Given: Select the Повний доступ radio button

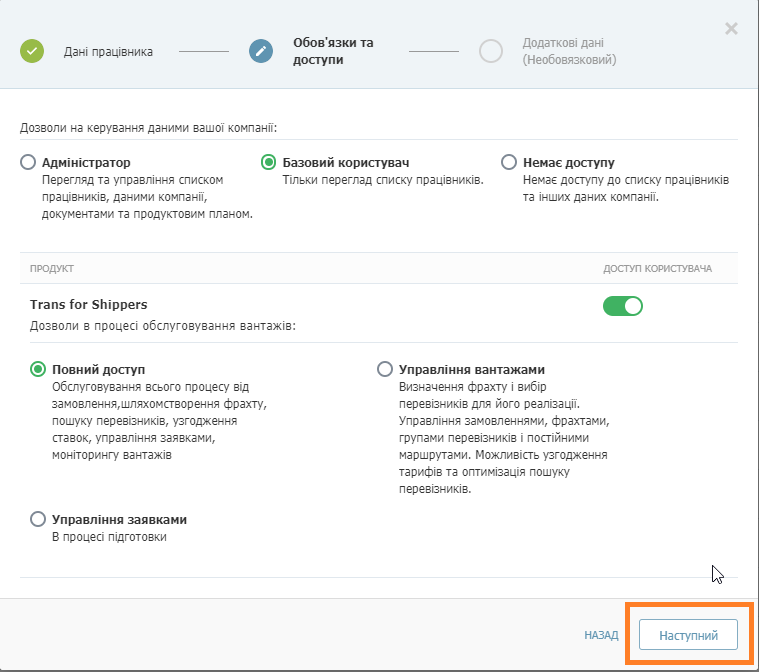Looking at the screenshot, I should [x=38, y=369].
